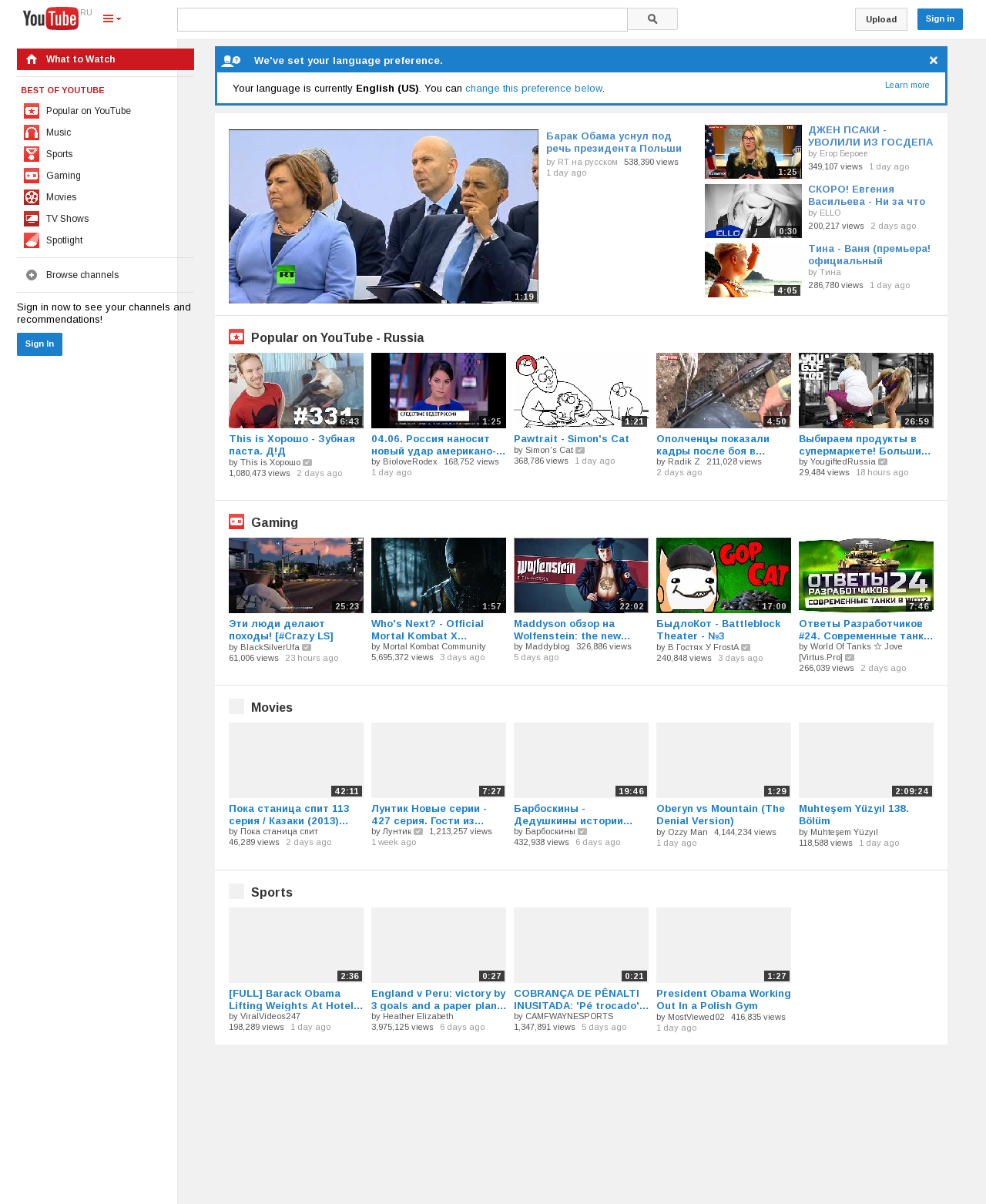Click the sidebar Sign In button

(39, 344)
